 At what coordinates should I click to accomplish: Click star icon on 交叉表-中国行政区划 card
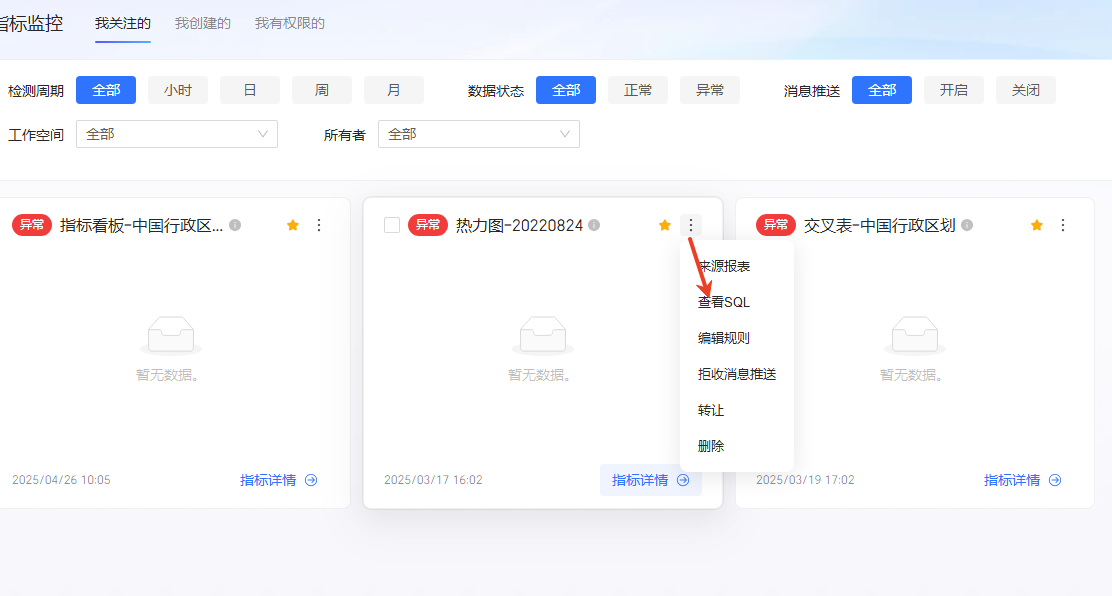click(x=1037, y=225)
